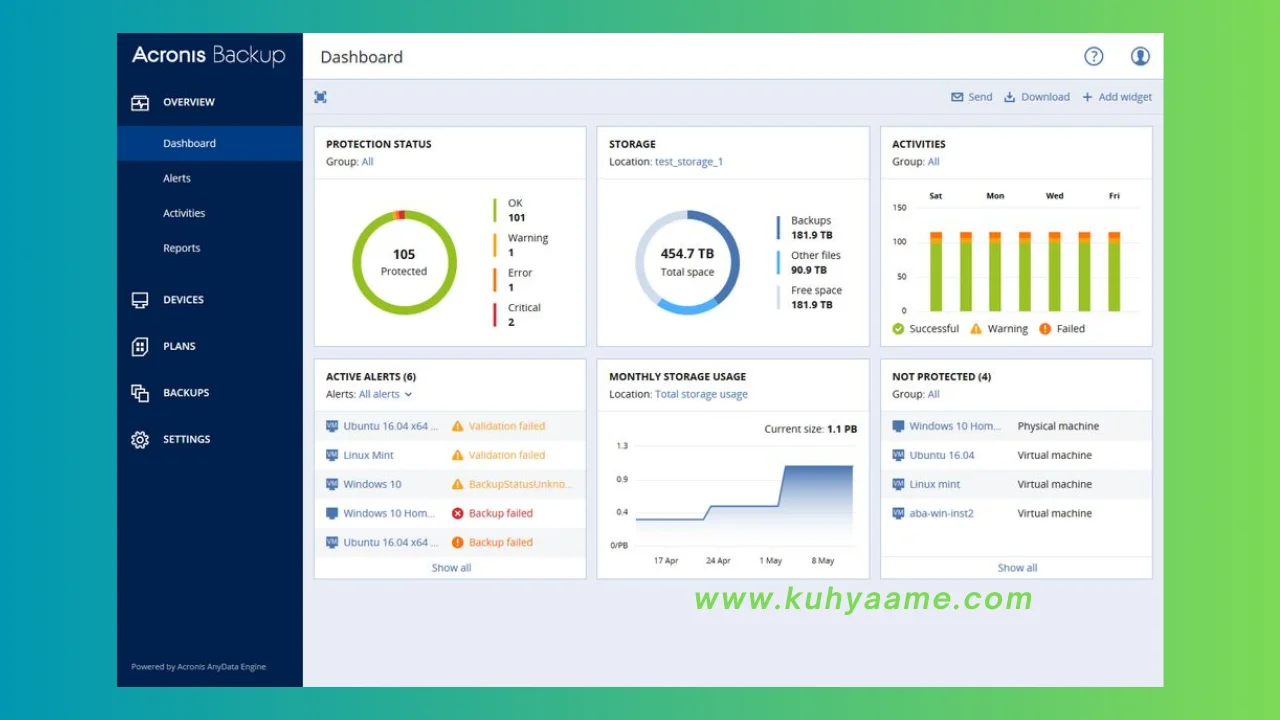Click the green OK legend color bar

[x=494, y=210]
